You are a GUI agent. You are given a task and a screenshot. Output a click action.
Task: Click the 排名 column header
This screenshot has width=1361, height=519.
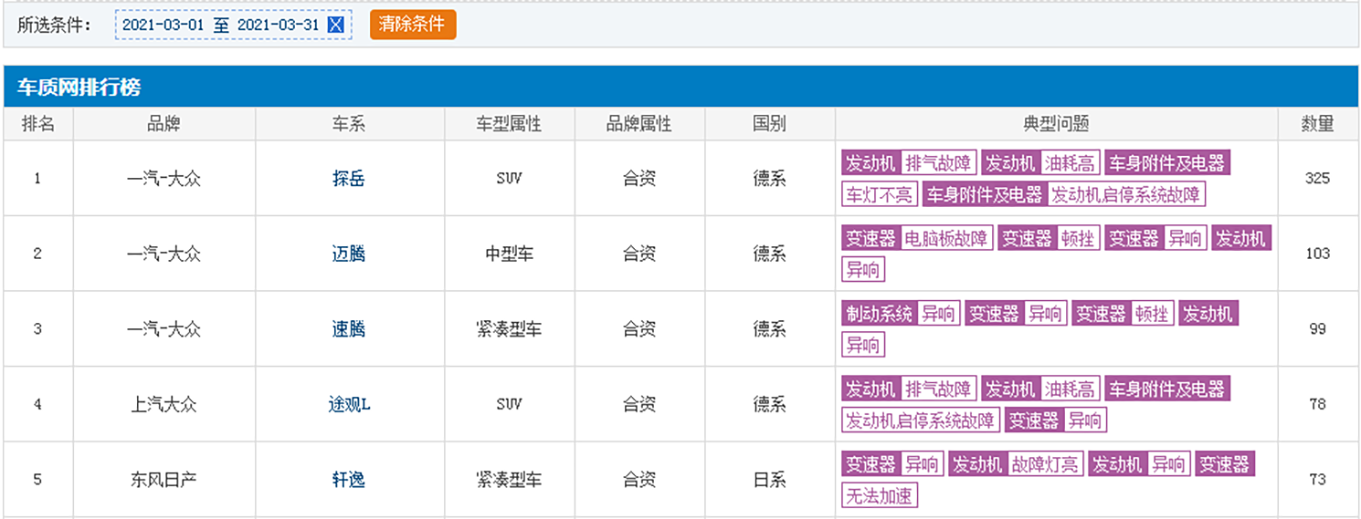pyautogui.click(x=38, y=124)
